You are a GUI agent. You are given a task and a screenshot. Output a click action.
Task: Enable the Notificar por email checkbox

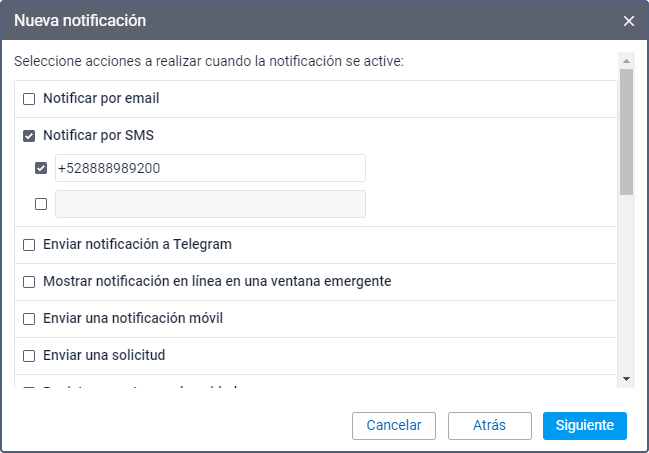pyautogui.click(x=29, y=99)
